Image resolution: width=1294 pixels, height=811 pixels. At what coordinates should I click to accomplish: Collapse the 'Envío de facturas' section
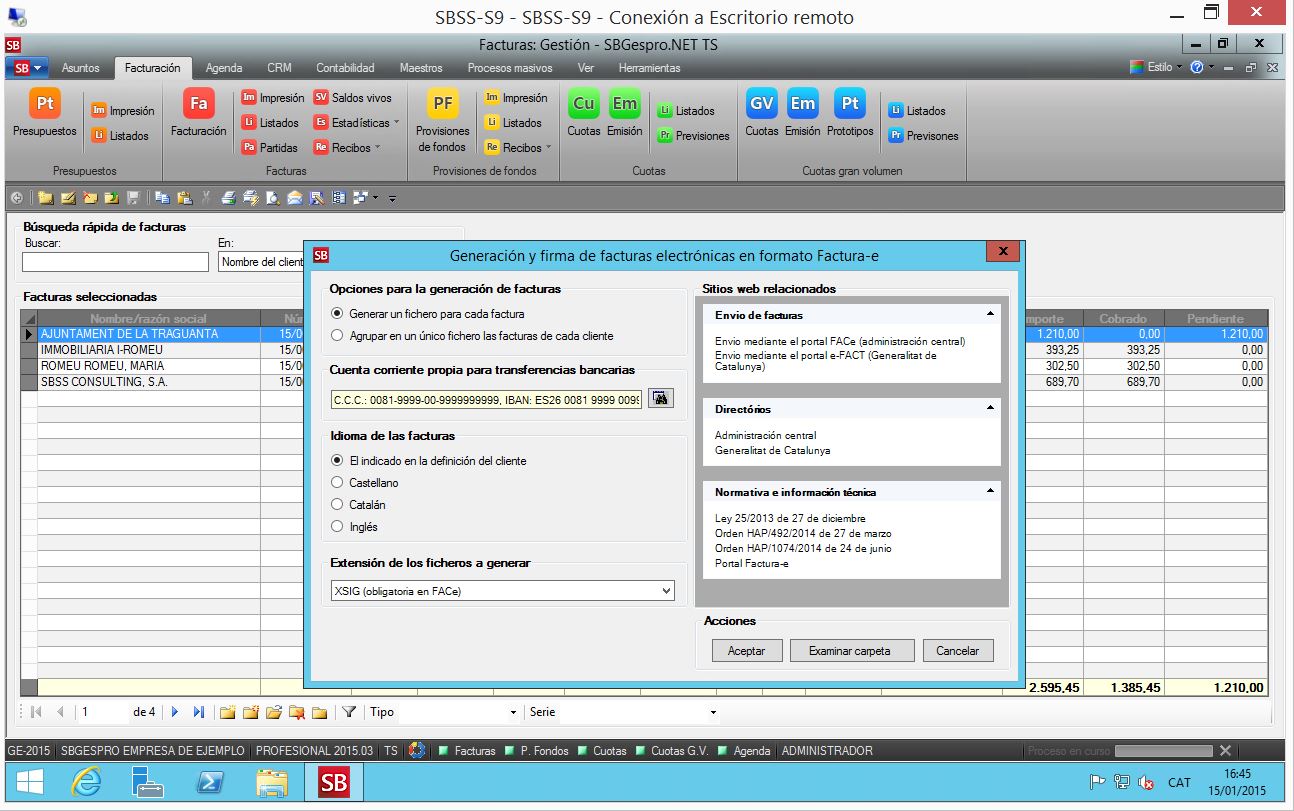coord(990,315)
